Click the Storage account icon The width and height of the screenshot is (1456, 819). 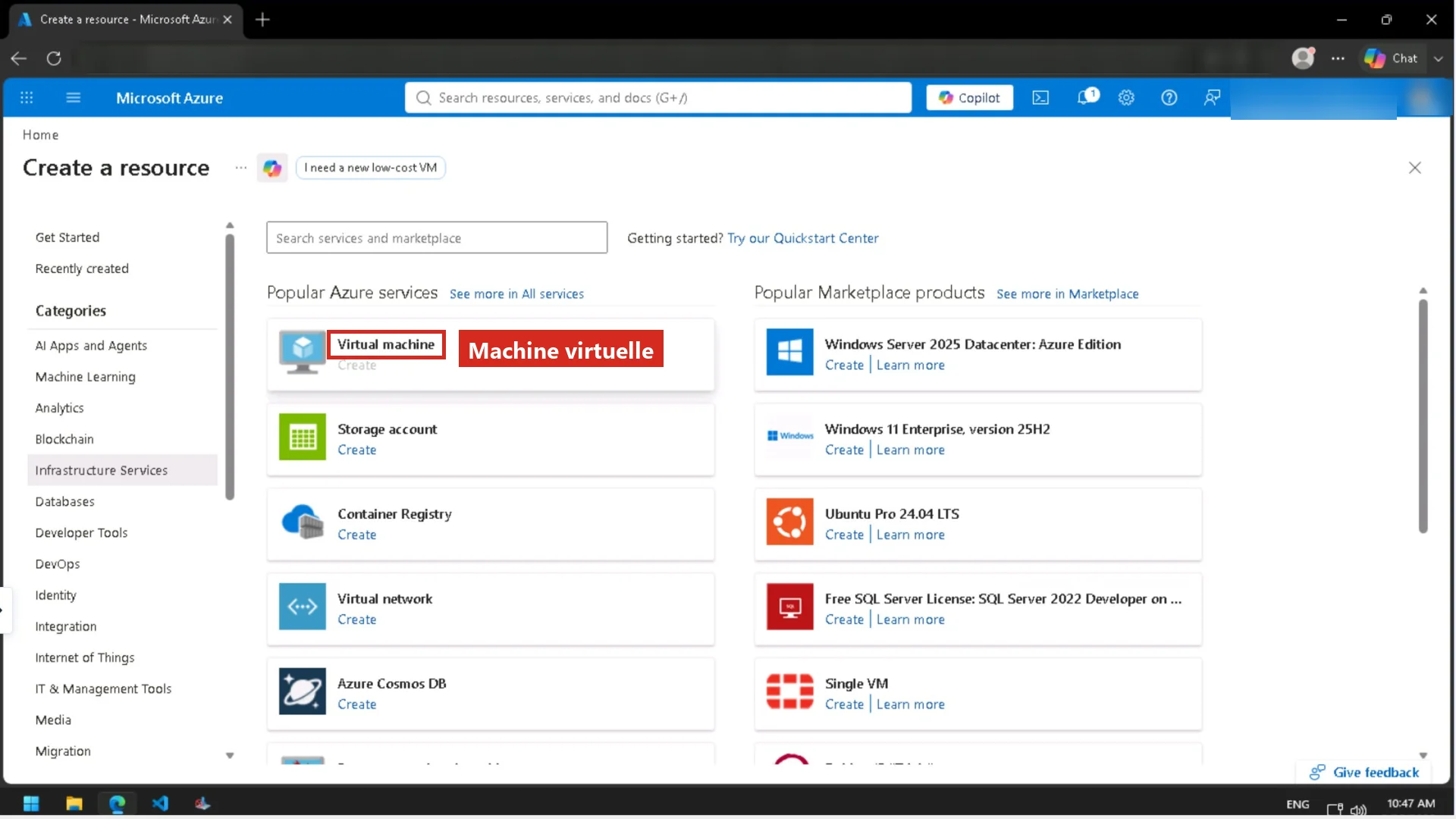[302, 437]
